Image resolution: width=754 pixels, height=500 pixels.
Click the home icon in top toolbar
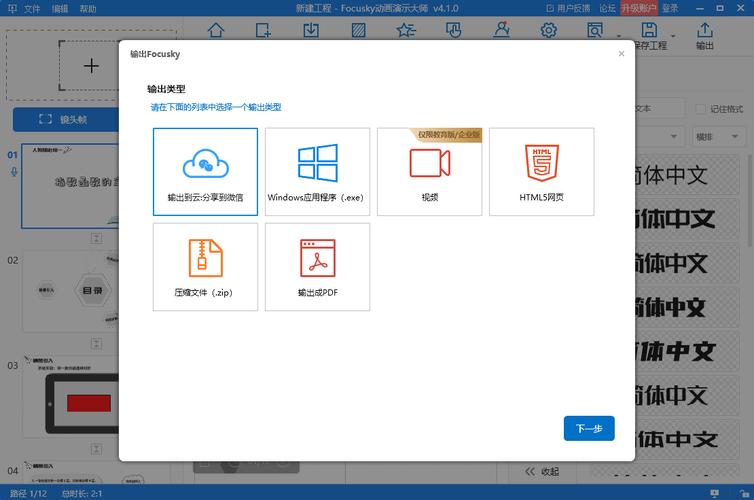pyautogui.click(x=216, y=30)
